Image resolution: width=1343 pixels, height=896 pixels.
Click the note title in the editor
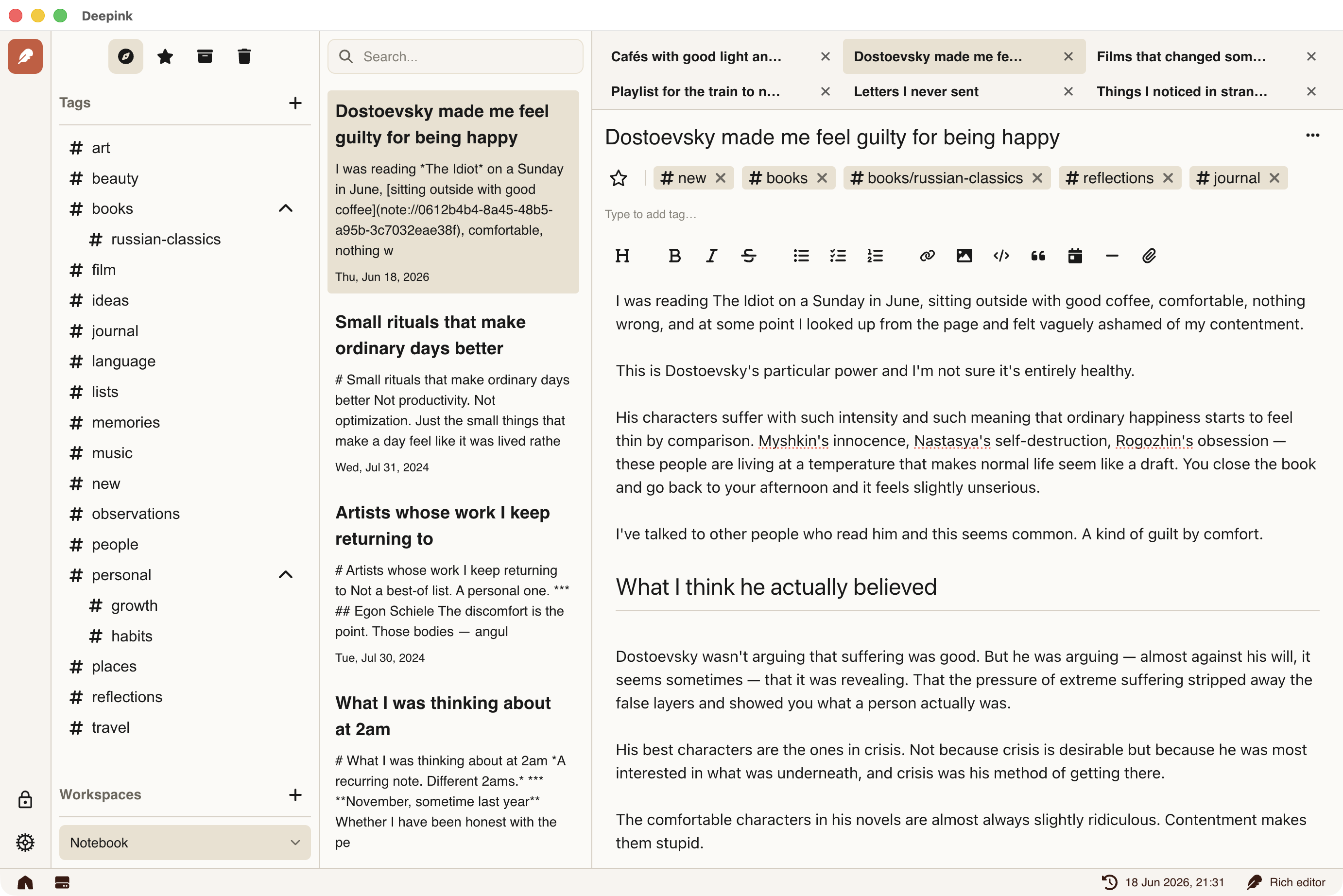832,137
